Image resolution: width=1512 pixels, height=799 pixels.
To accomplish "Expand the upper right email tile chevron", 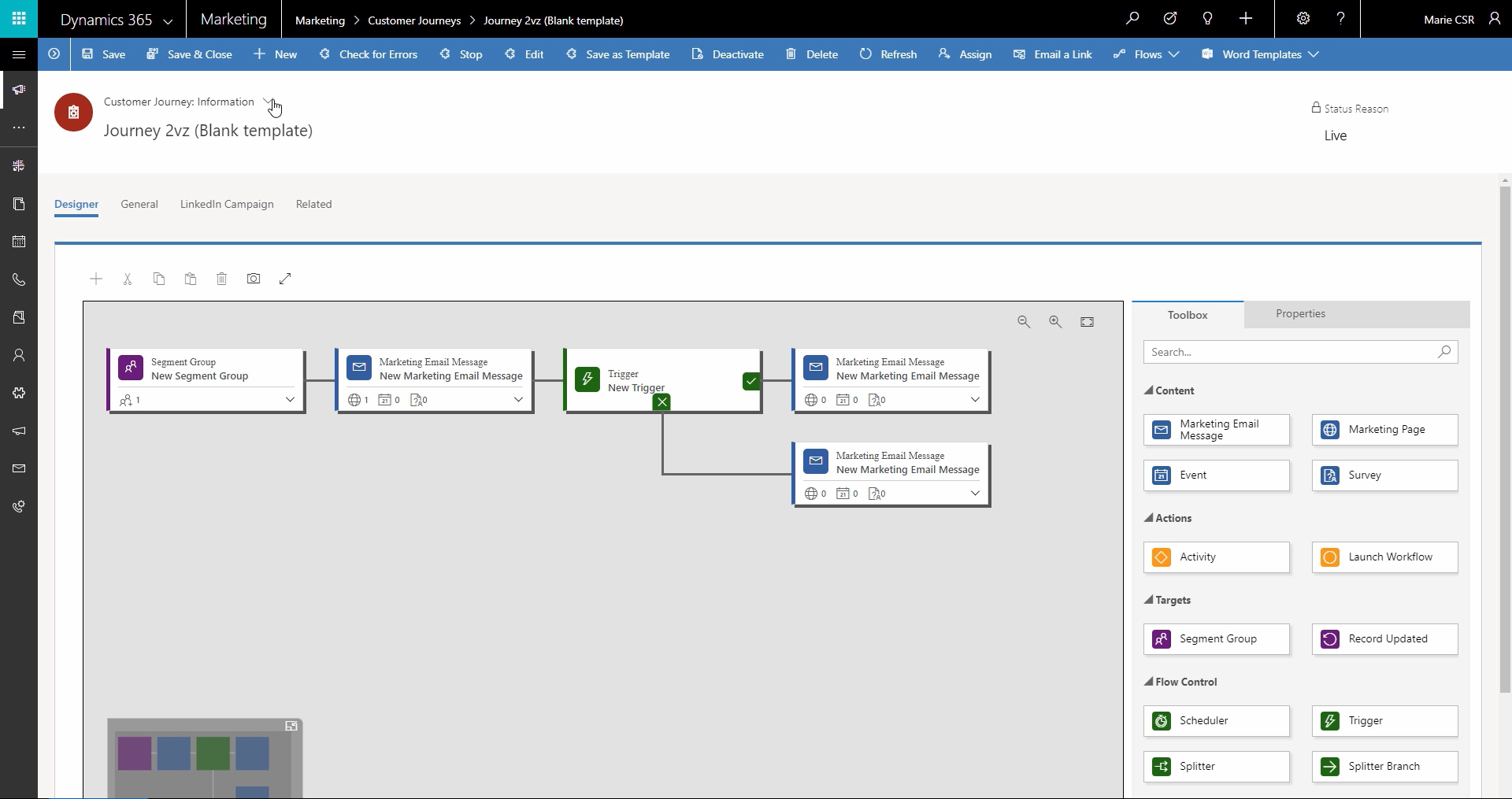I will (x=975, y=400).
